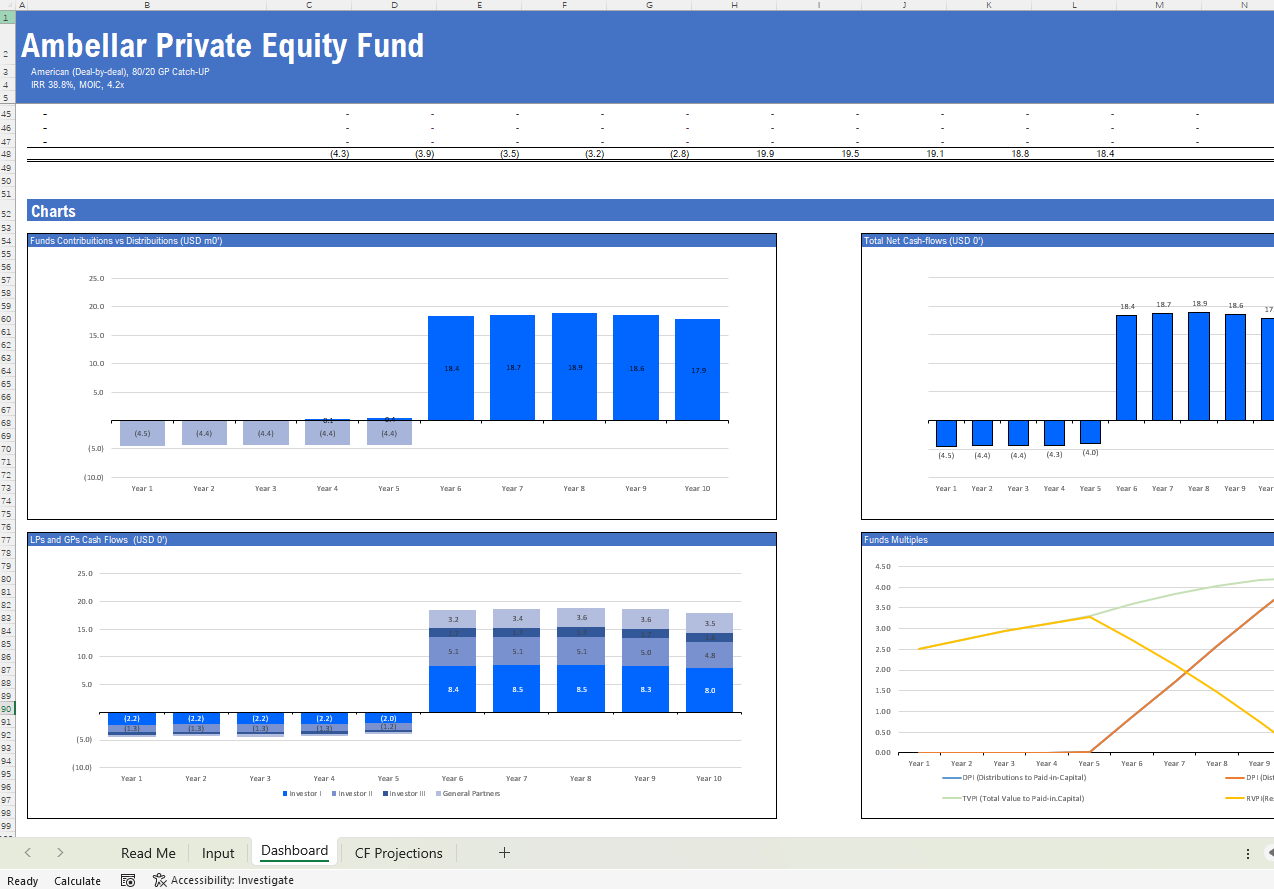Click the sheet tab options three-dot icon

[1247, 853]
